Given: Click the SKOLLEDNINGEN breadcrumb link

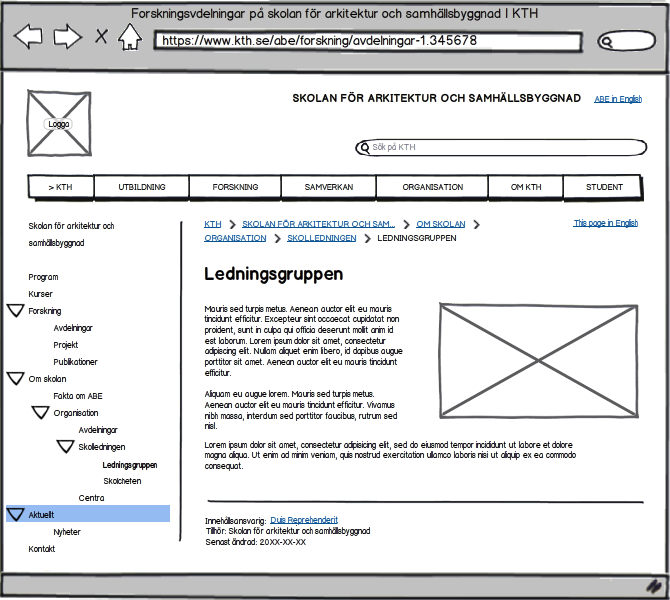Looking at the screenshot, I should (x=321, y=238).
